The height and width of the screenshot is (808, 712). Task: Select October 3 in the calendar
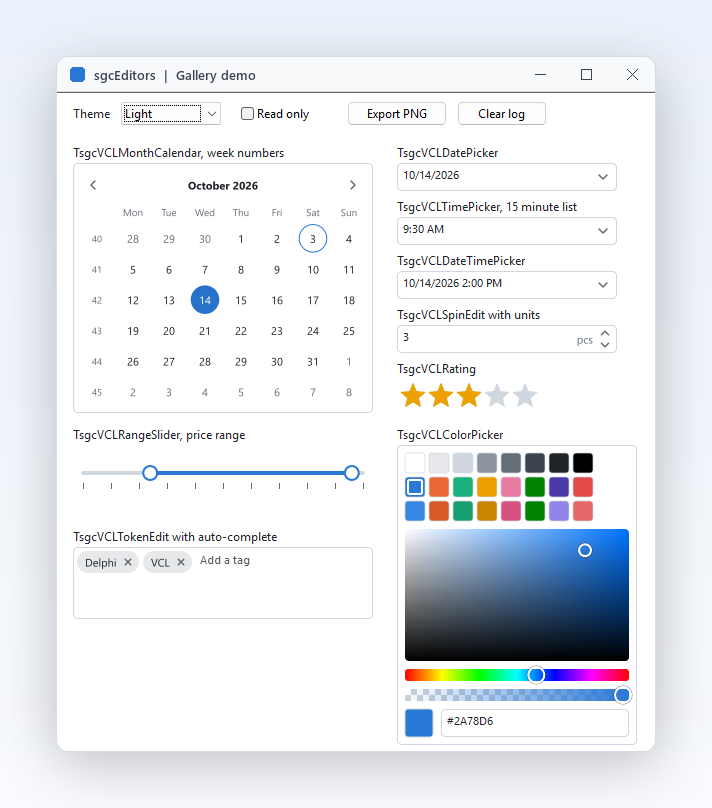(x=313, y=239)
